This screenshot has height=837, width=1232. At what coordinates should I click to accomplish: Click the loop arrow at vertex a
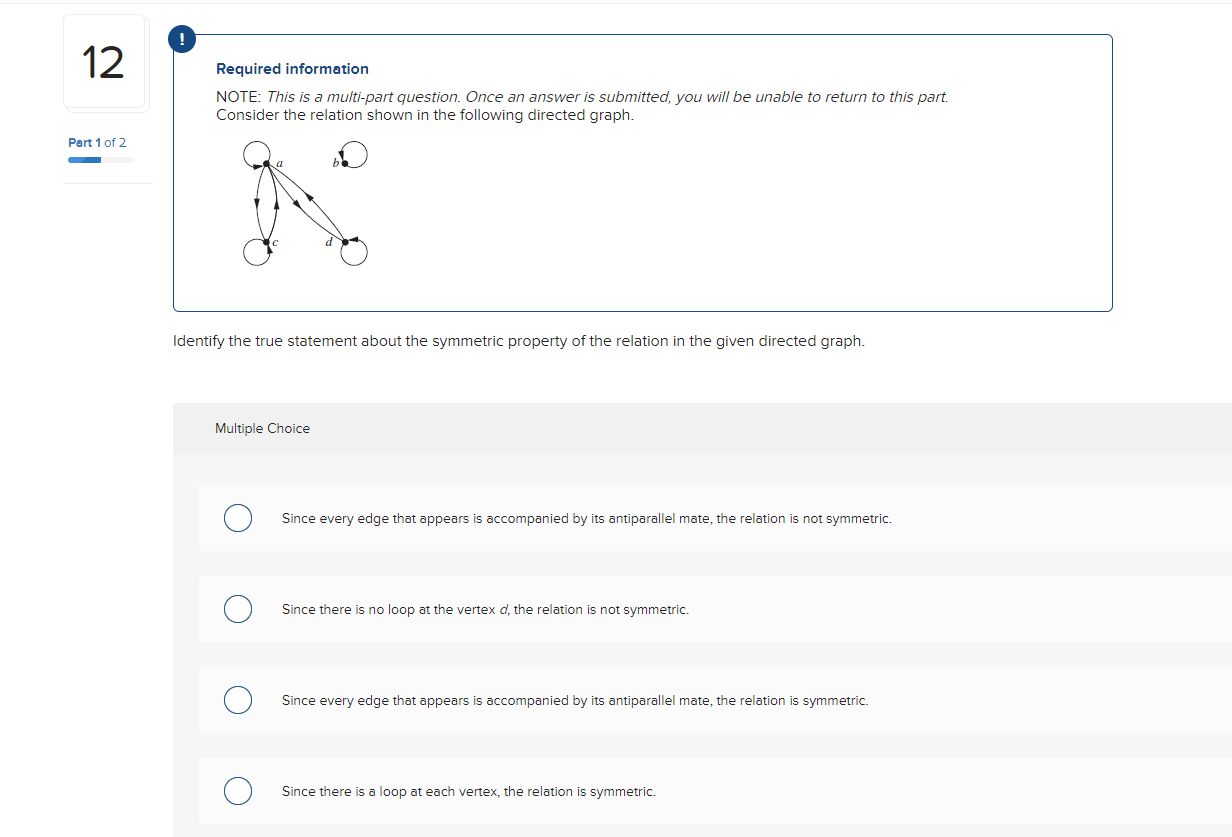[256, 150]
